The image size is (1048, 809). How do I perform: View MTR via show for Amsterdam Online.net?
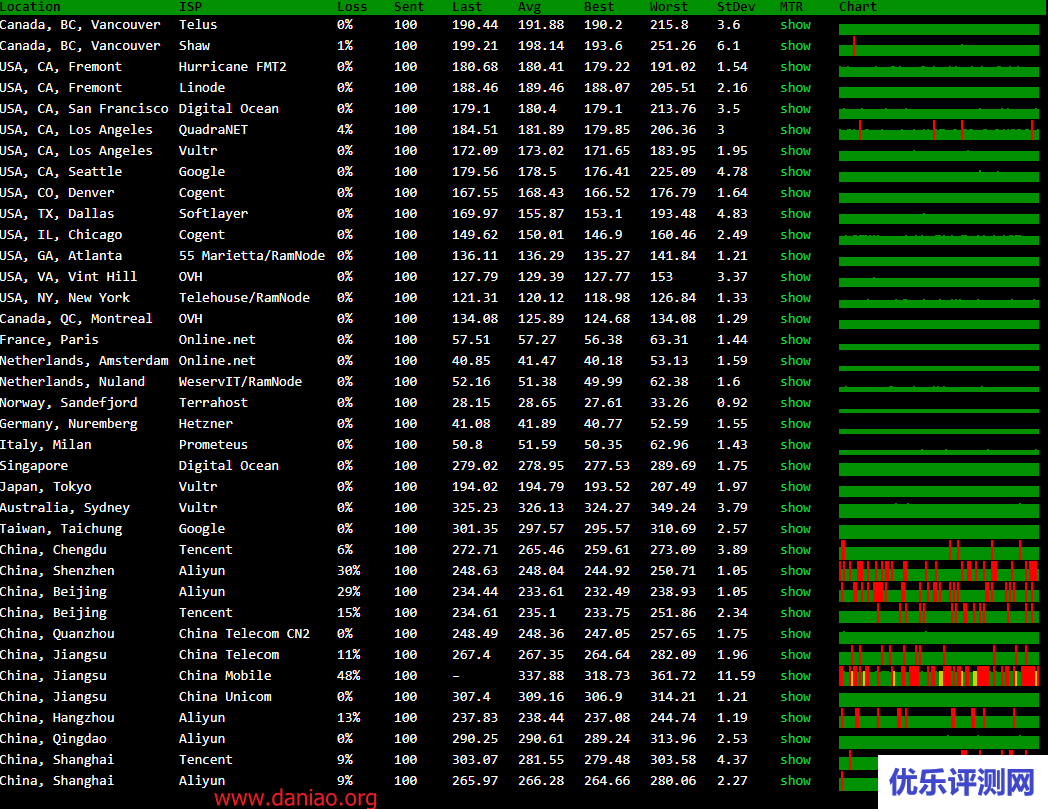[x=795, y=360]
